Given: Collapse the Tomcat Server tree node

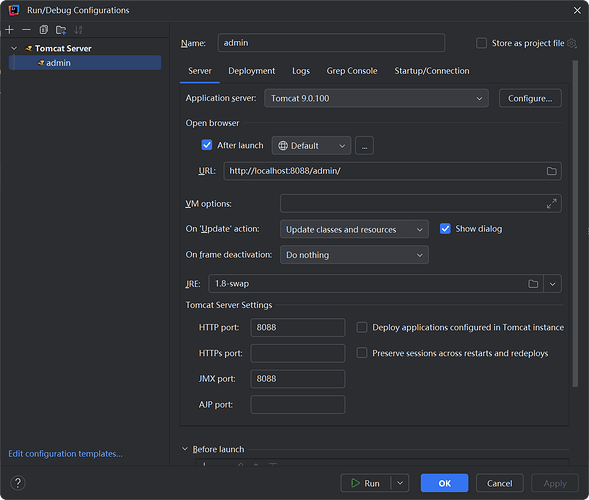Looking at the screenshot, I should (x=14, y=48).
